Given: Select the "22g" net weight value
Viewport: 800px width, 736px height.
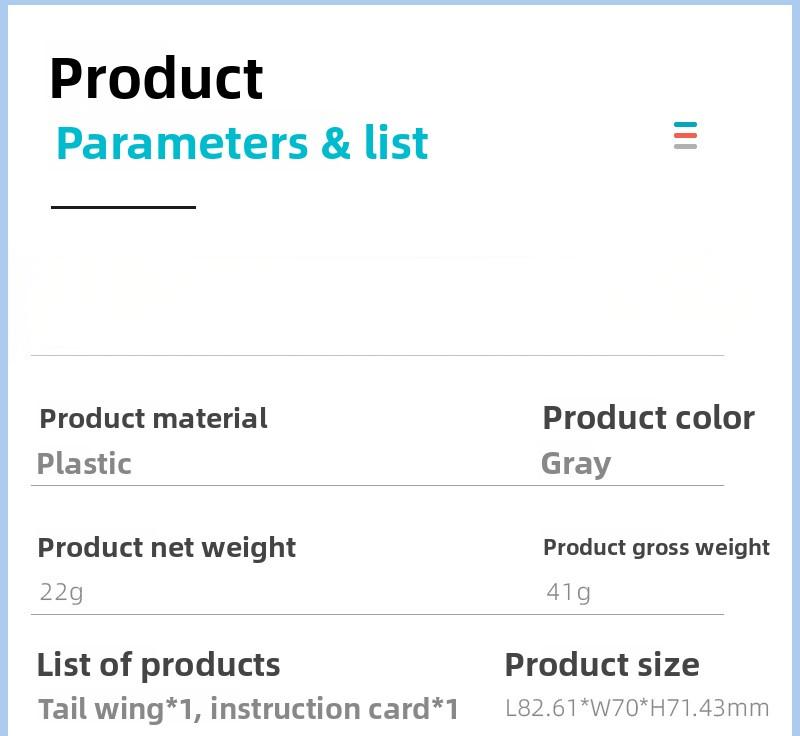Looking at the screenshot, I should click(x=61, y=592).
